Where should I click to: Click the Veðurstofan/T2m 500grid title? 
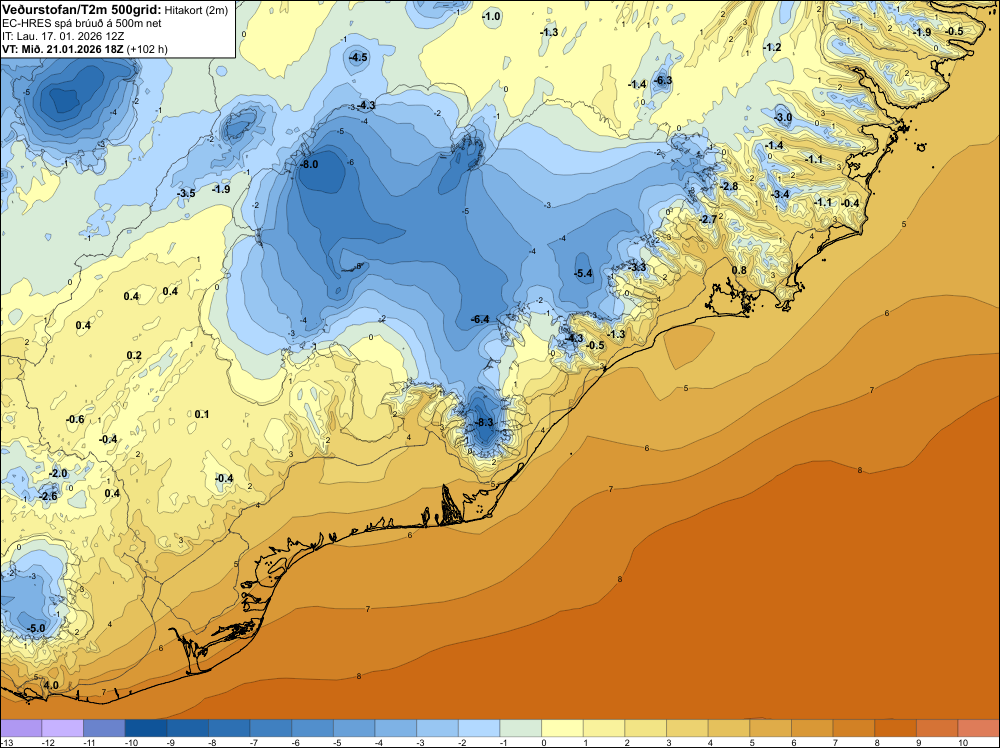pyautogui.click(x=82, y=9)
